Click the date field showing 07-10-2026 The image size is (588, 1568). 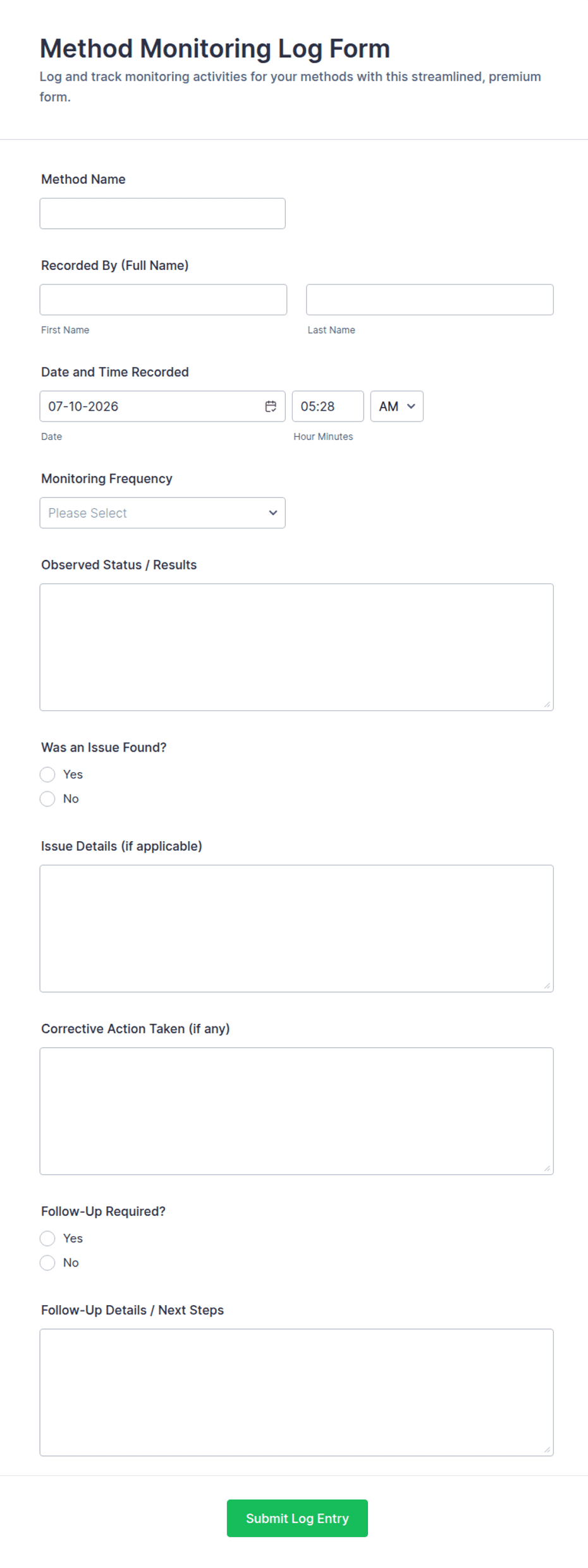click(x=162, y=406)
